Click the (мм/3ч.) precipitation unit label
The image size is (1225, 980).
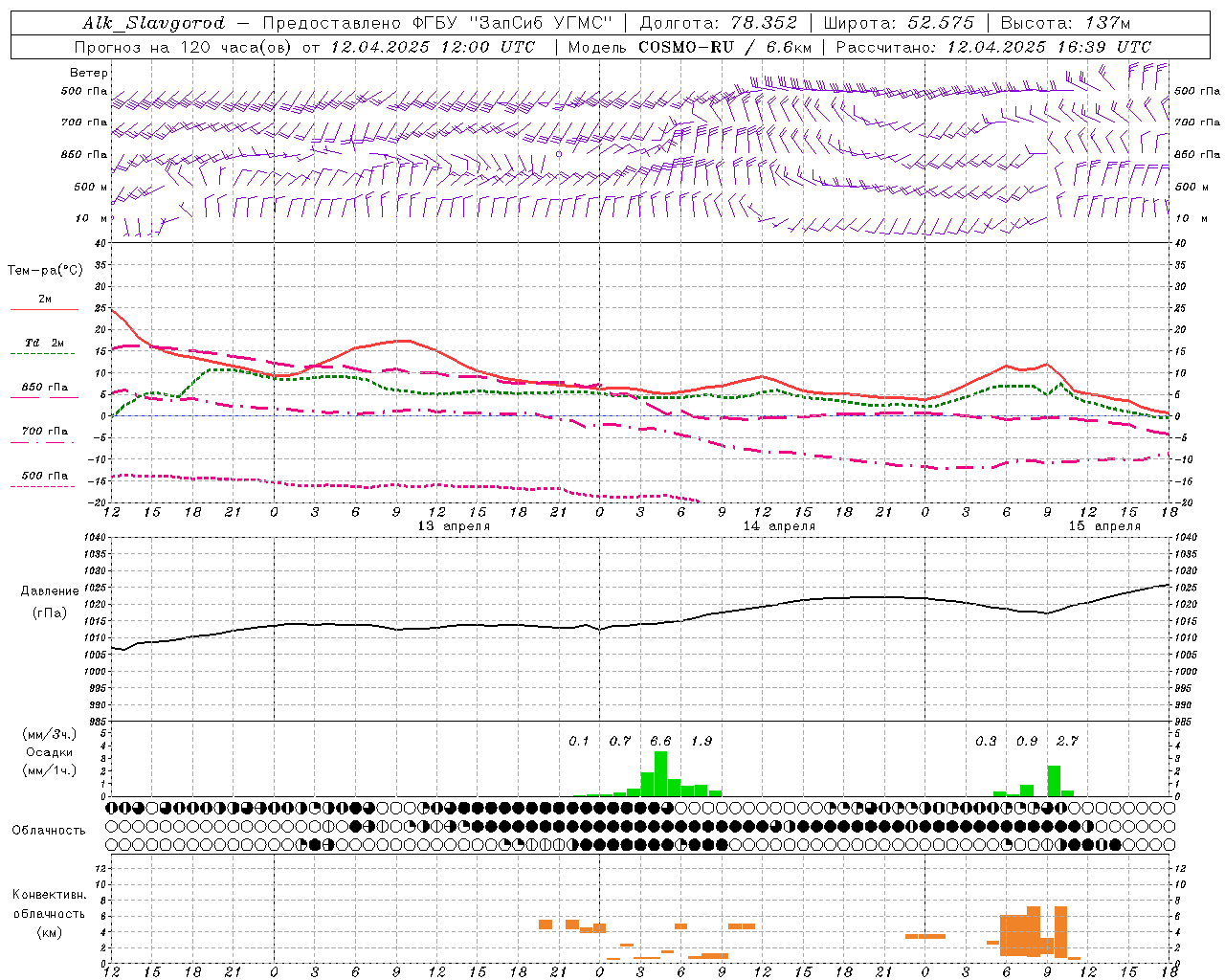(x=50, y=734)
